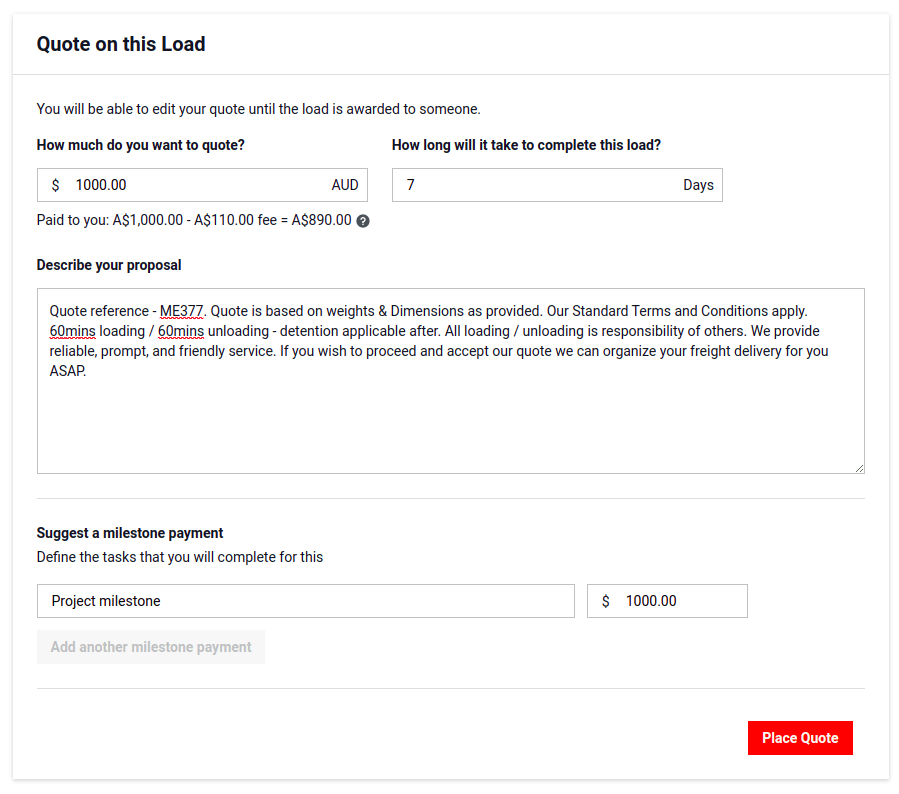Click the Add another milestone payment button

(x=151, y=647)
